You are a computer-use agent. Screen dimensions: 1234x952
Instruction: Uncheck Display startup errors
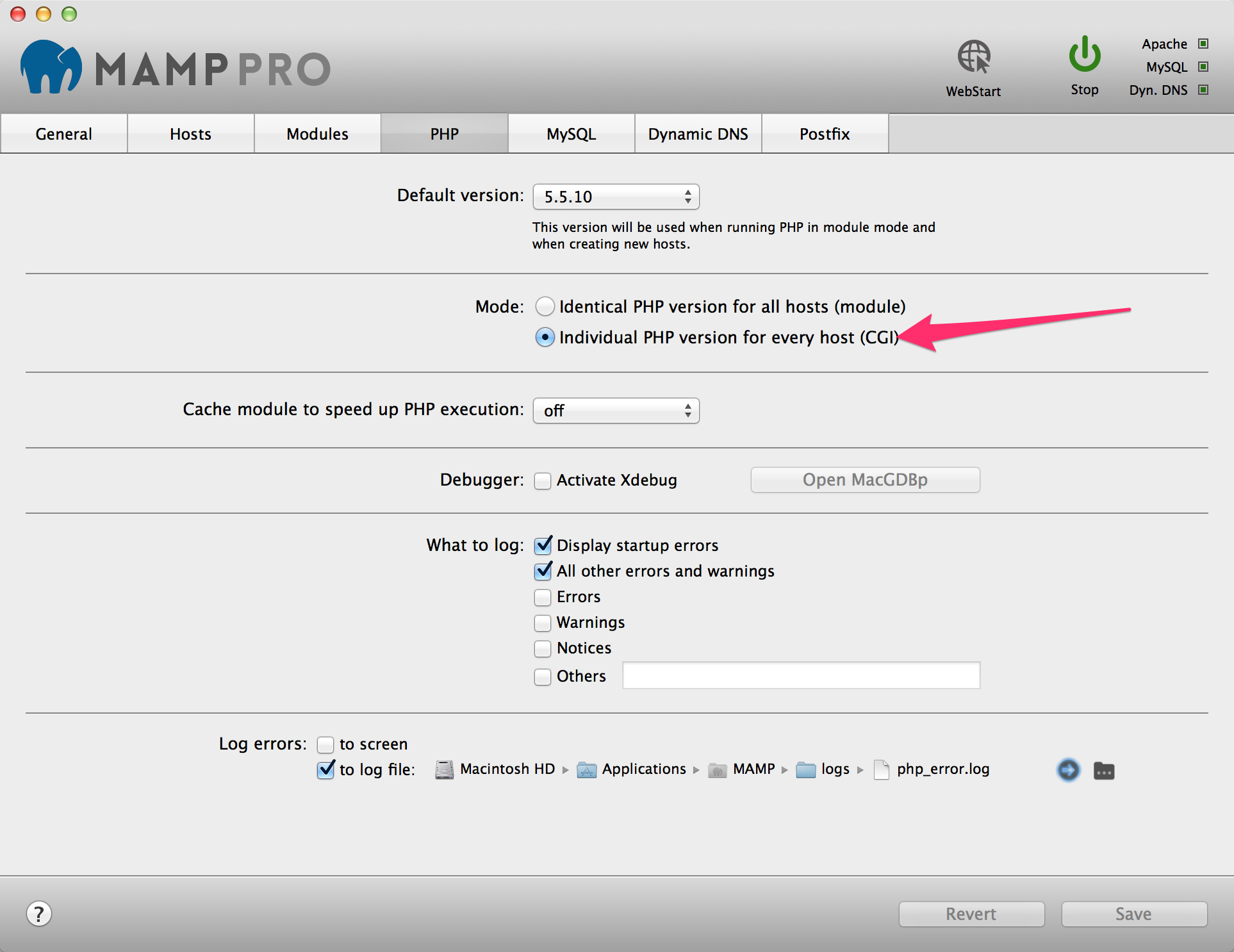click(543, 545)
